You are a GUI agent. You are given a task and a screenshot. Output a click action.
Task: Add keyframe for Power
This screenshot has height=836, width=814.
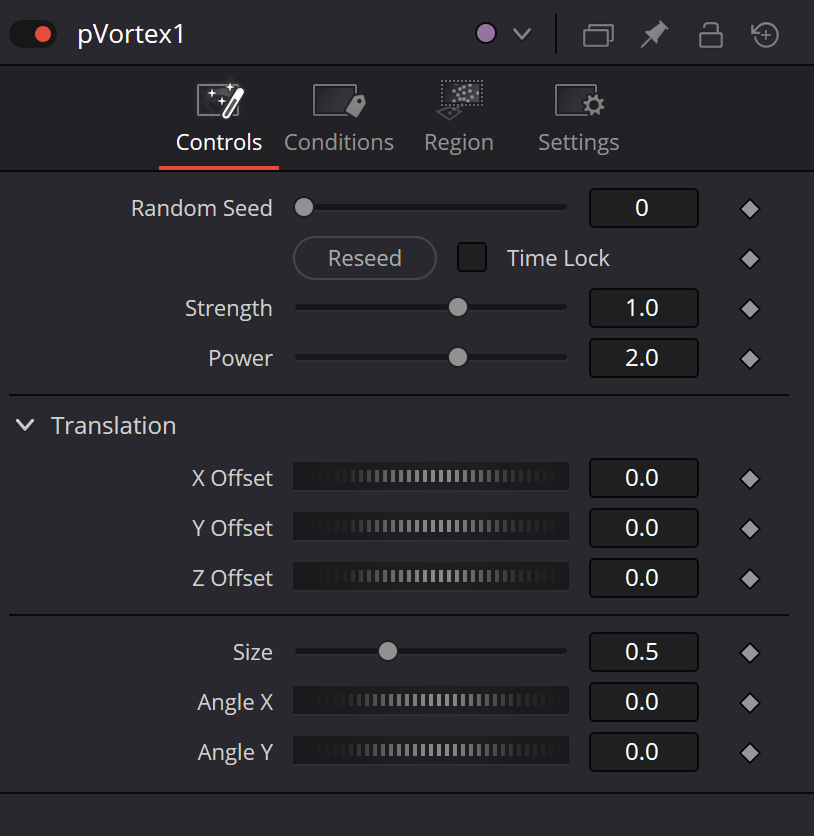[x=749, y=359]
